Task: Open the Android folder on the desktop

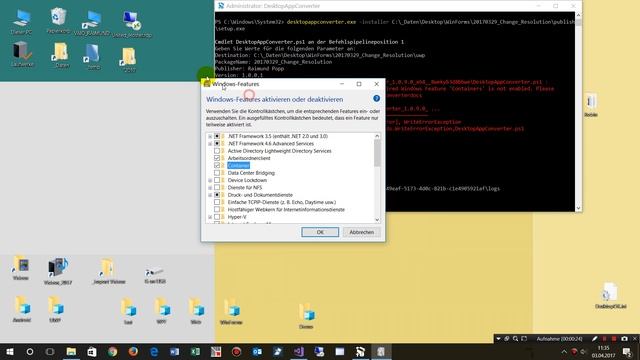Action: pos(22,309)
